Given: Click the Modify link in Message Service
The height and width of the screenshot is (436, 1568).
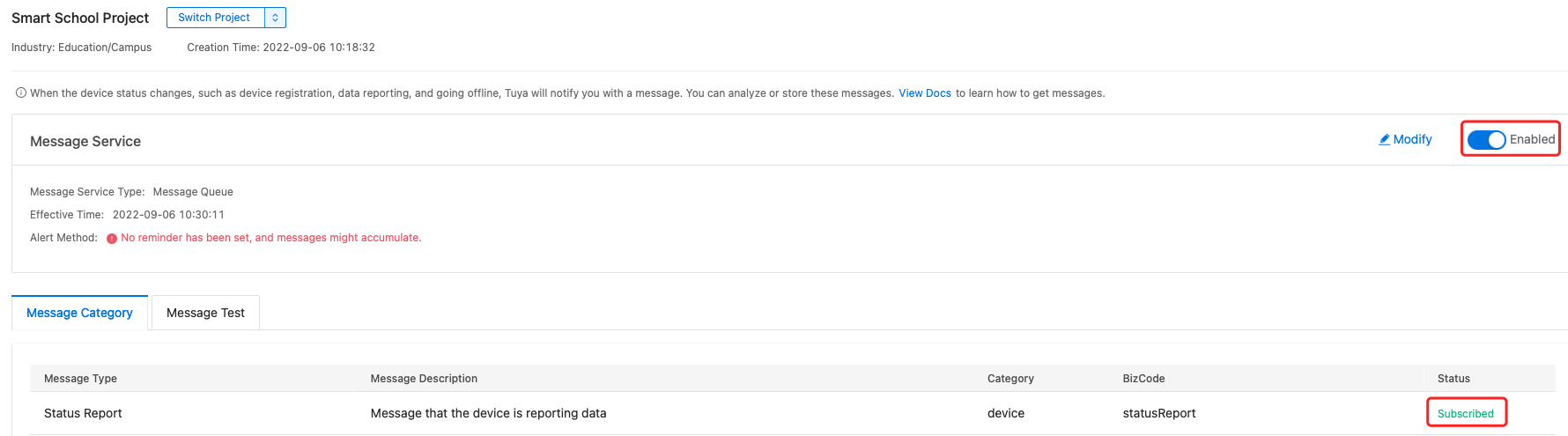Looking at the screenshot, I should click(1405, 139).
